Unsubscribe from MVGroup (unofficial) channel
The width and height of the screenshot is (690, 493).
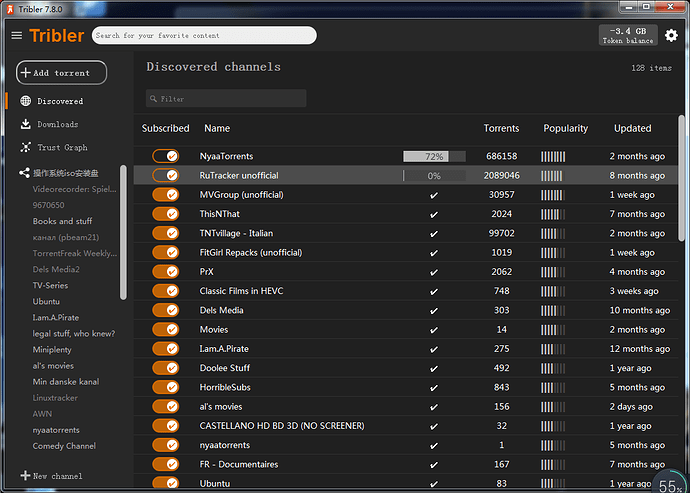(165, 195)
